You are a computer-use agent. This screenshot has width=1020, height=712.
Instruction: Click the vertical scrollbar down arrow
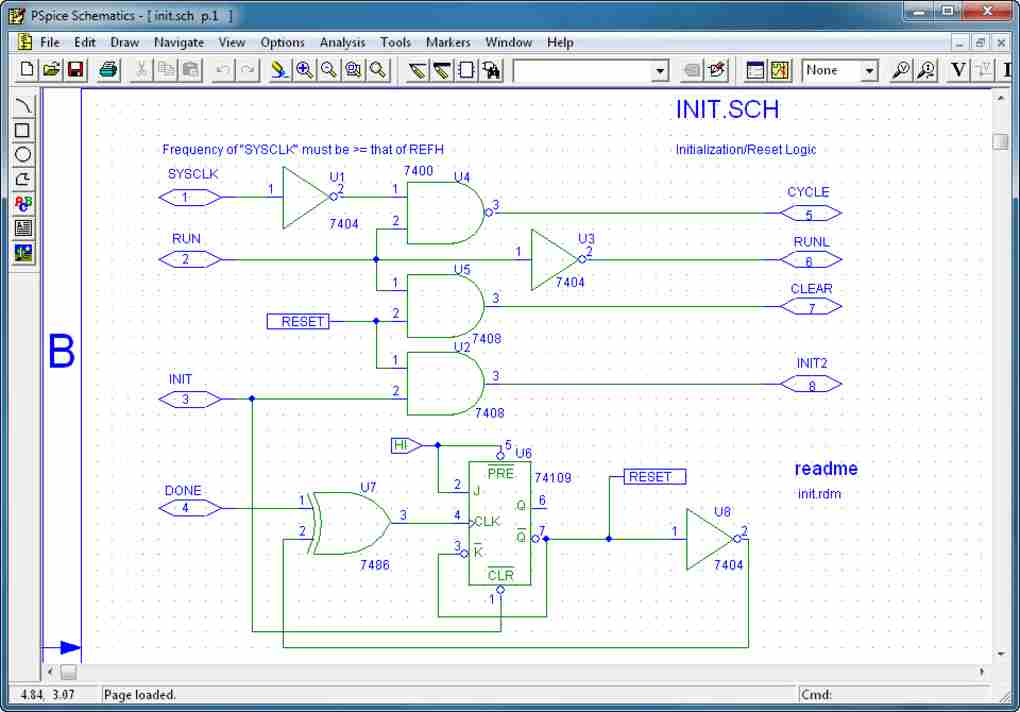pos(1000,653)
